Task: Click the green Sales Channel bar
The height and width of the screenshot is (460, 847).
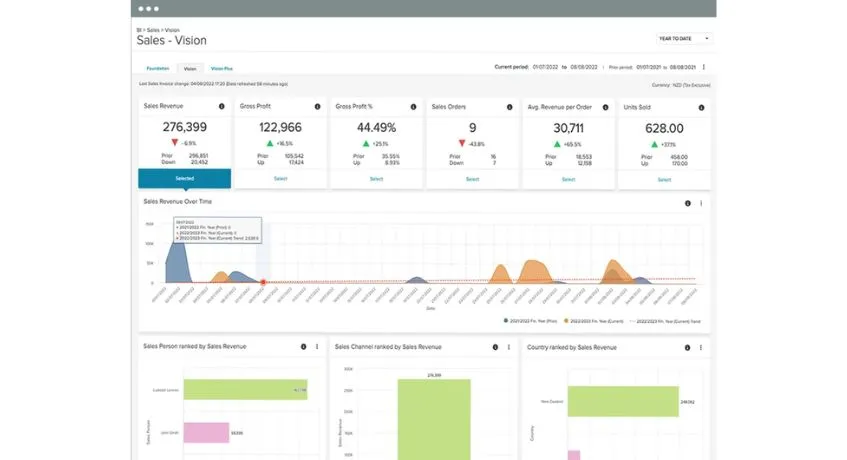Action: [434, 420]
